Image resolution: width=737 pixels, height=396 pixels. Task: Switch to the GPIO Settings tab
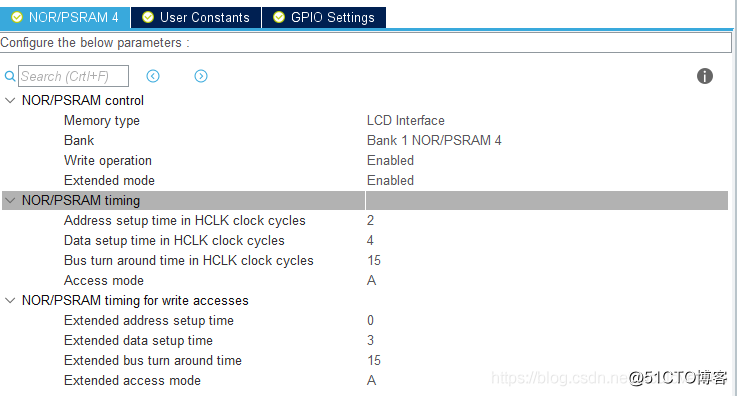pyautogui.click(x=324, y=17)
